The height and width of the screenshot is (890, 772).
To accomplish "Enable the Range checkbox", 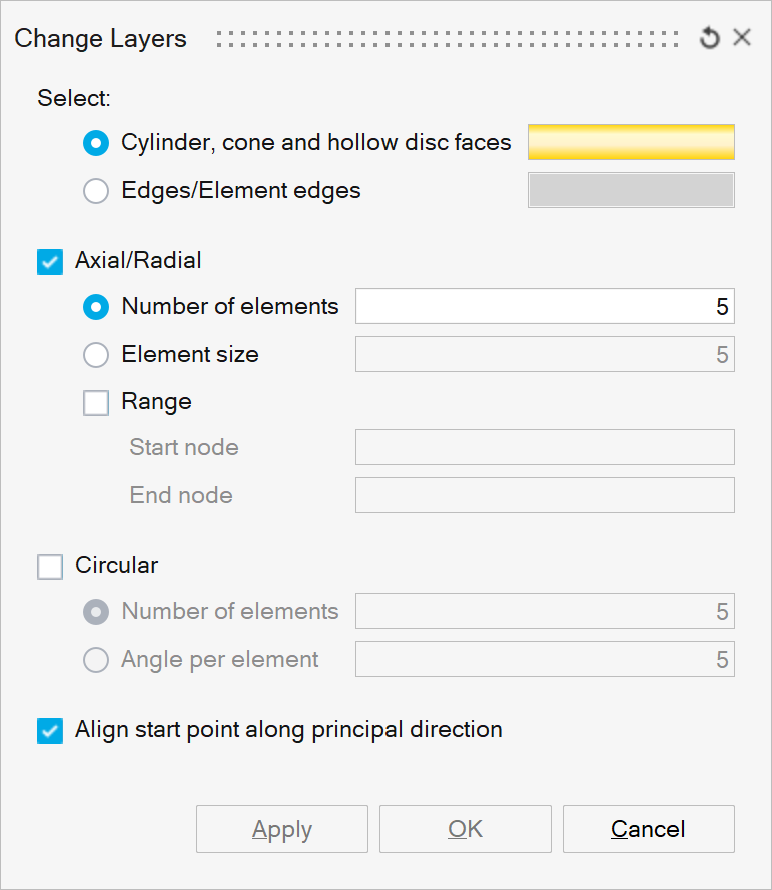I will [96, 402].
